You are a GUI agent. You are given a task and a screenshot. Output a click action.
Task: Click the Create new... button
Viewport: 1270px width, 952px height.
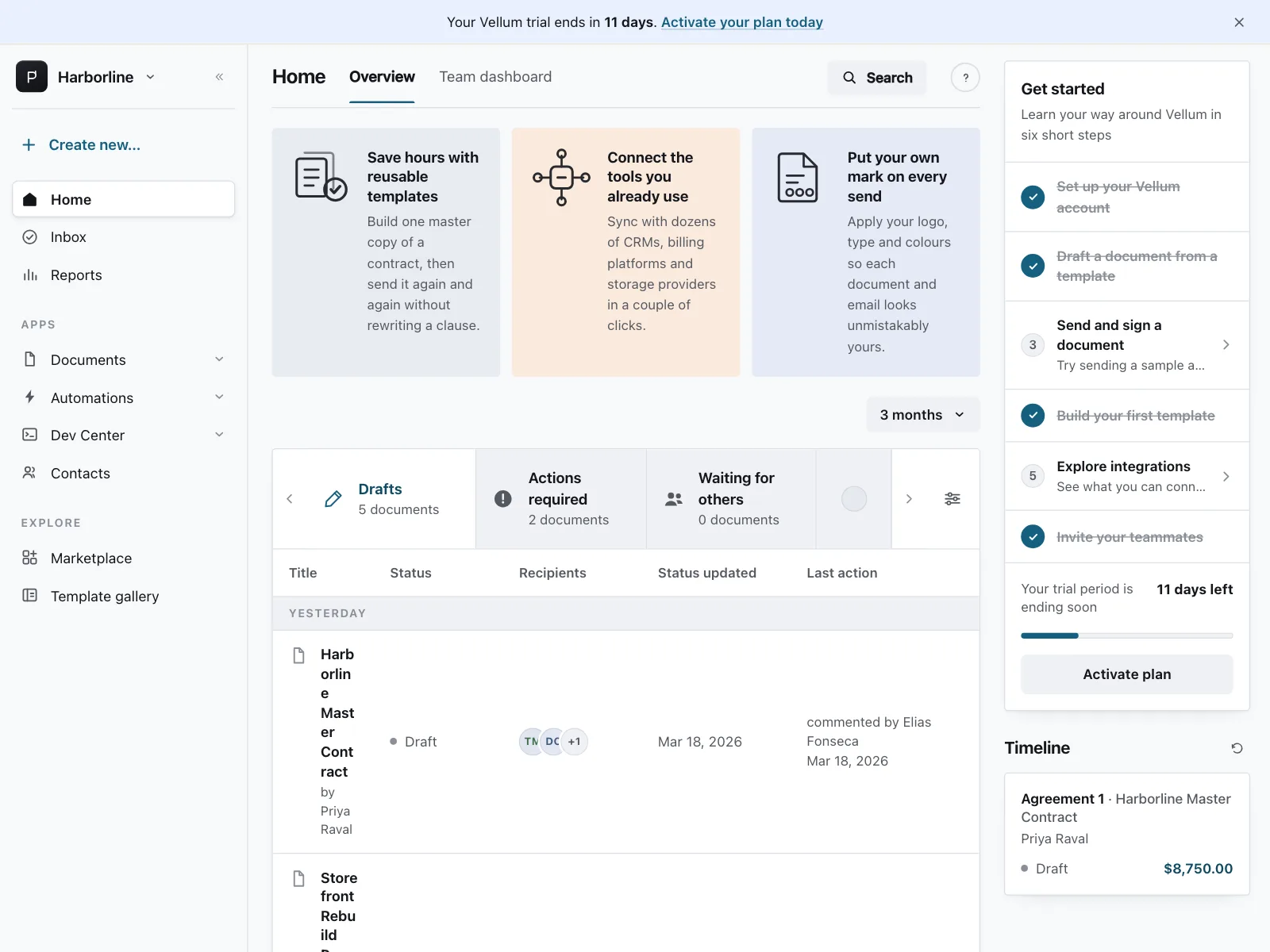pos(81,145)
